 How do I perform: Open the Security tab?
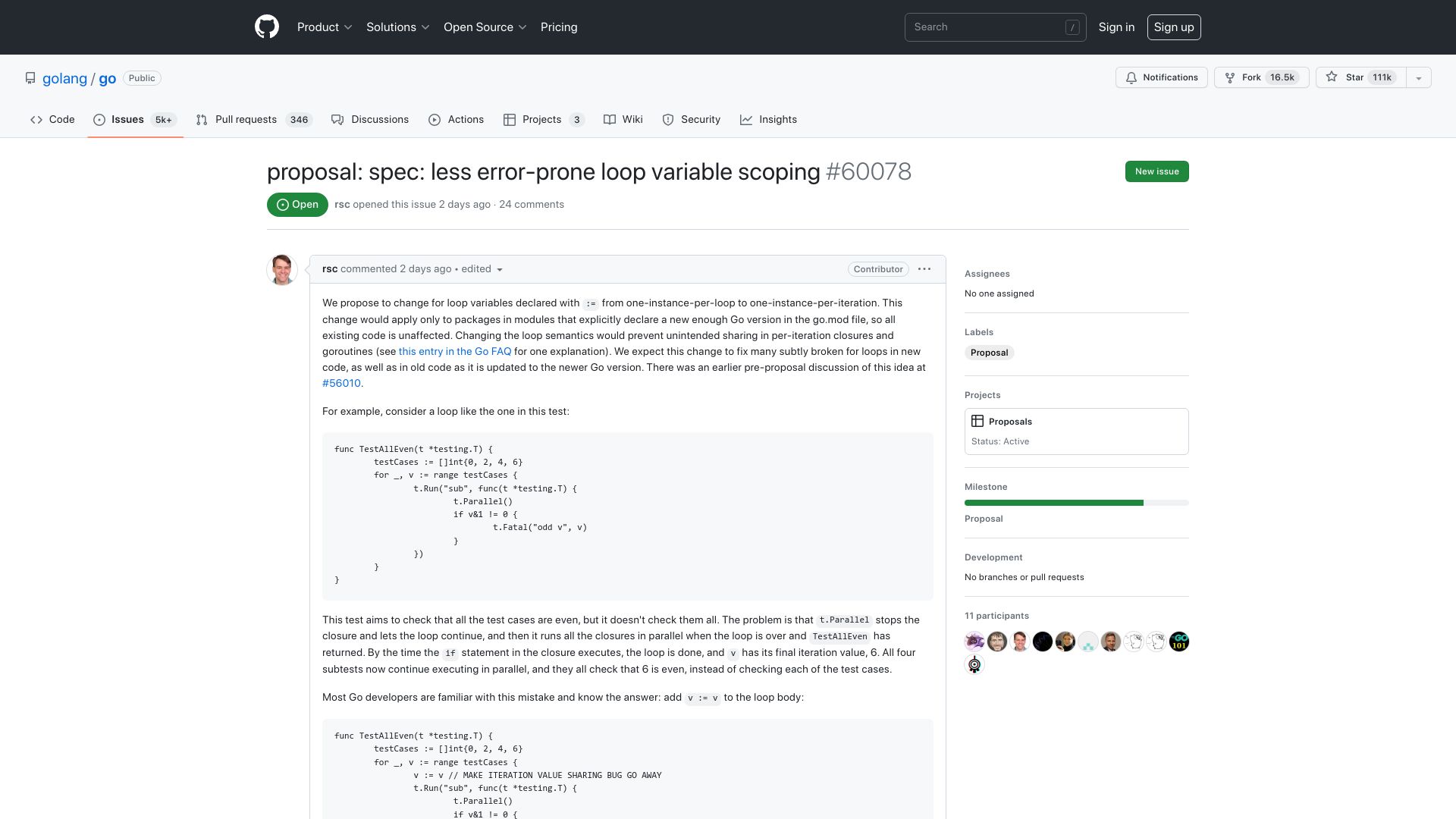click(691, 120)
